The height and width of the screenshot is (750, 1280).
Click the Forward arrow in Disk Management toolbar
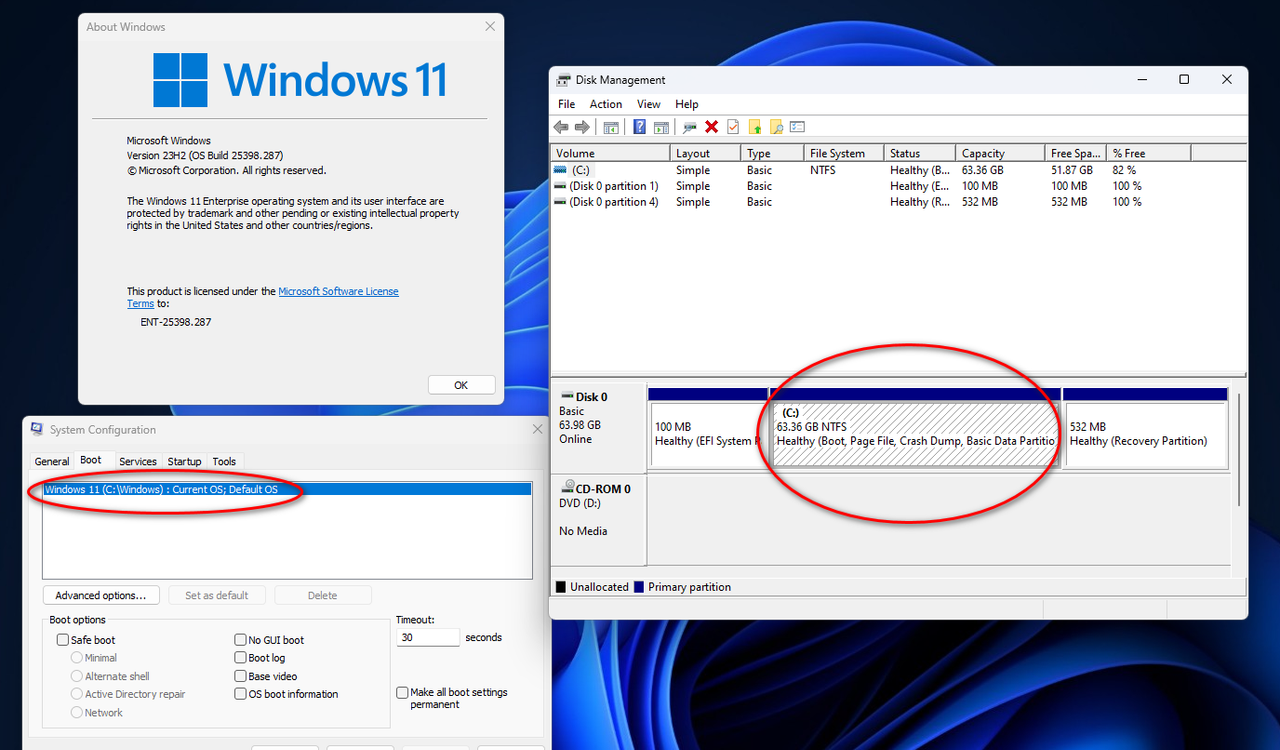click(x=582, y=127)
